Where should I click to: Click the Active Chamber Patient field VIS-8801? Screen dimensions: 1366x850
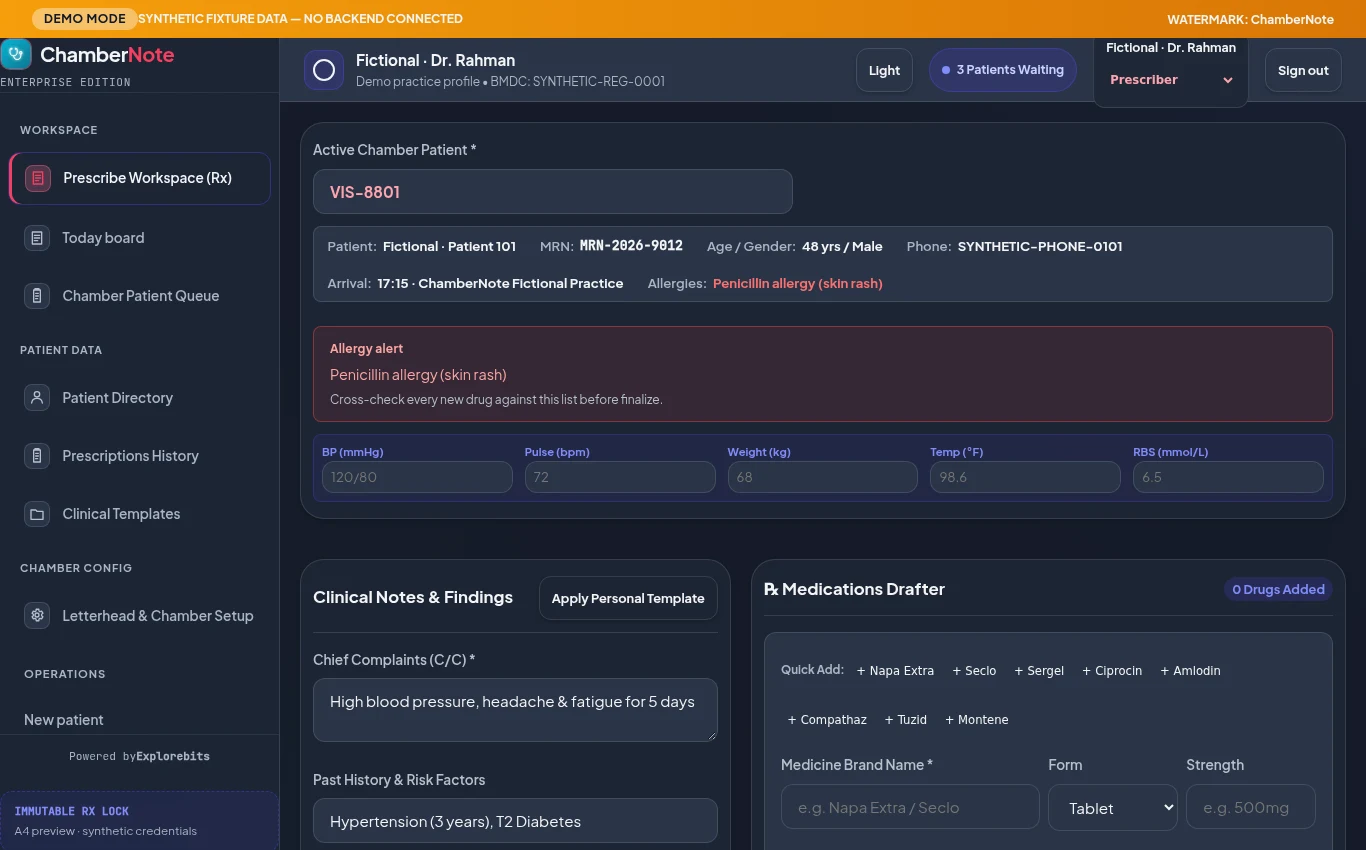point(553,192)
